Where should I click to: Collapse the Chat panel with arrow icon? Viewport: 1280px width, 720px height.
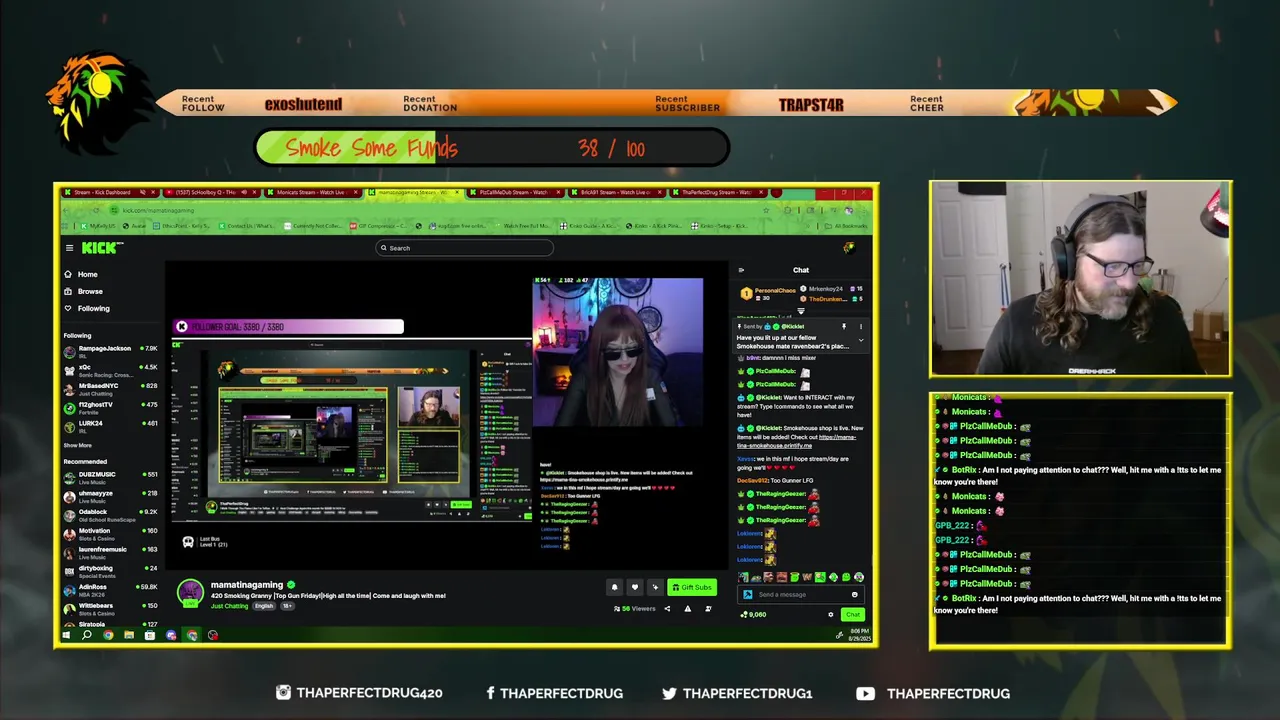coord(741,270)
